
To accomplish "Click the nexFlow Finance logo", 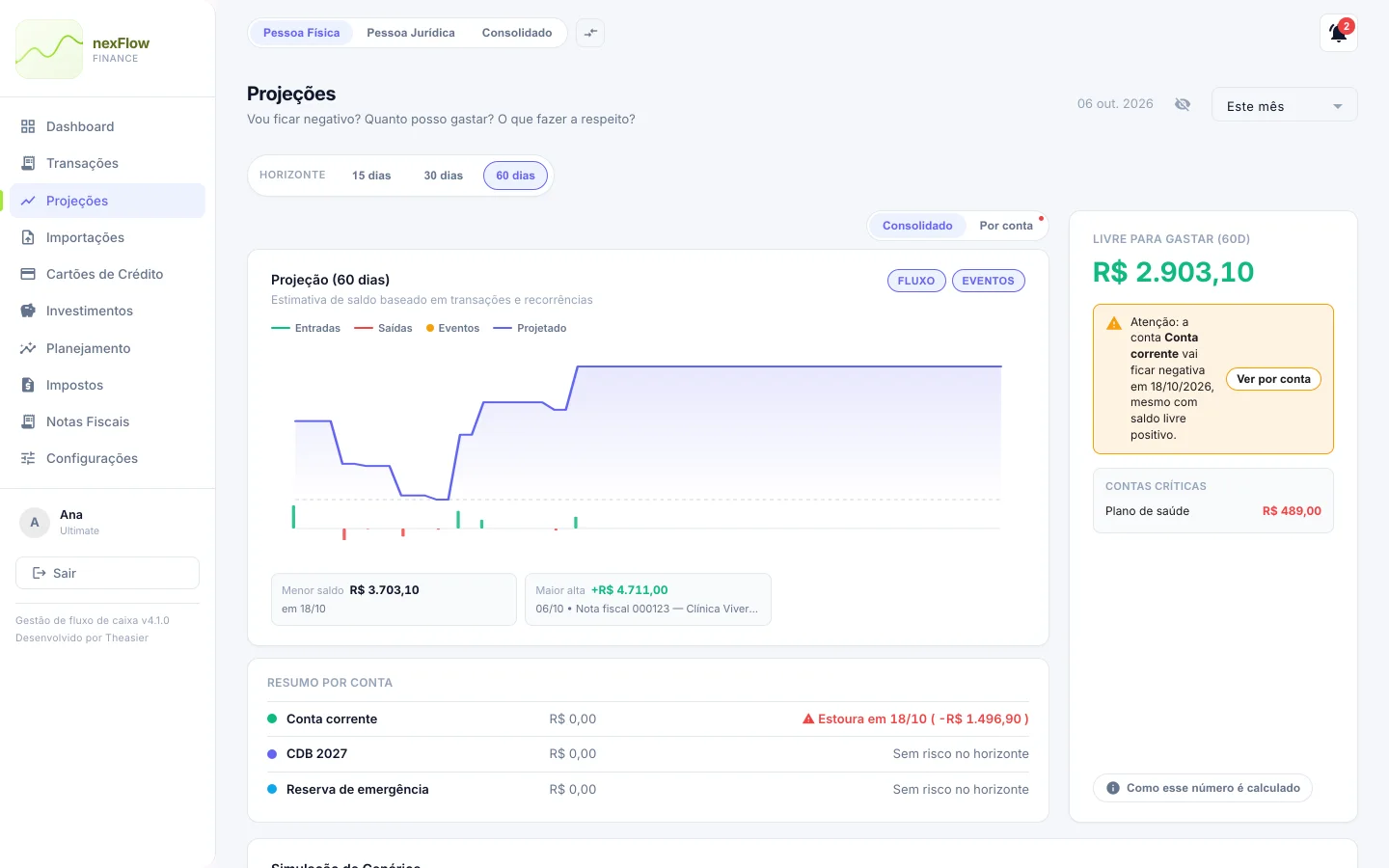I will coord(49,49).
